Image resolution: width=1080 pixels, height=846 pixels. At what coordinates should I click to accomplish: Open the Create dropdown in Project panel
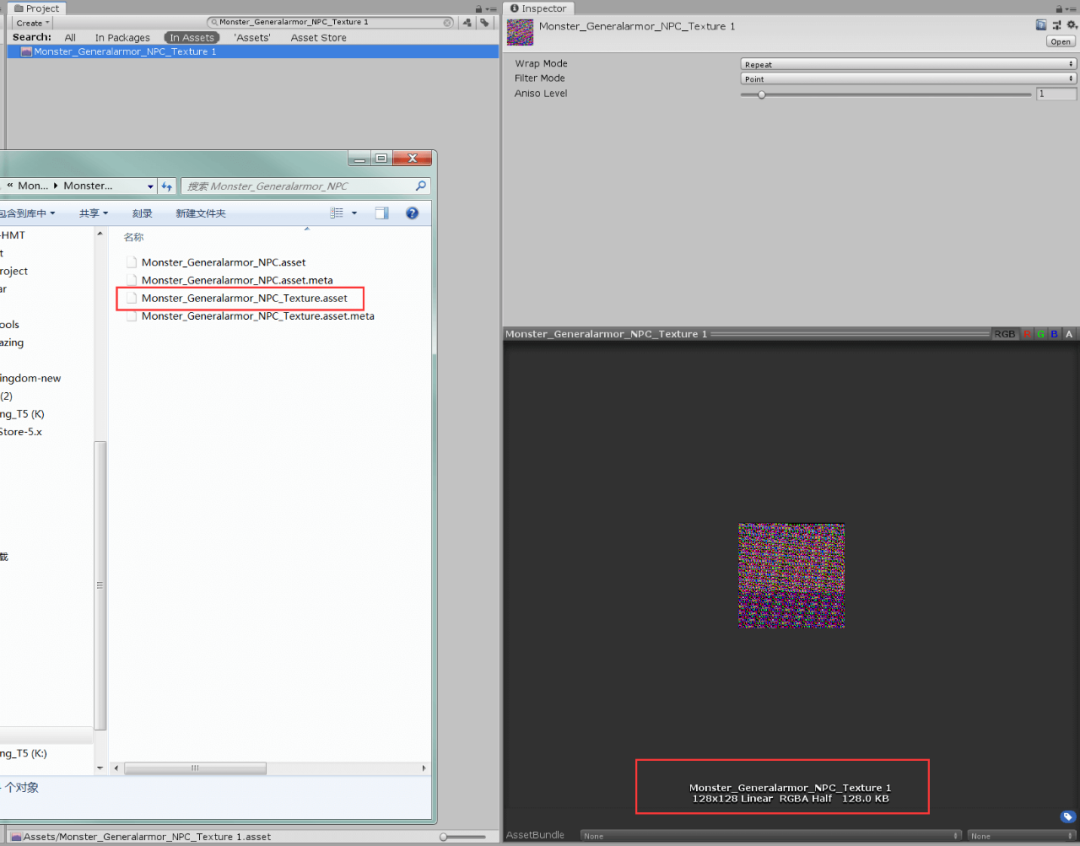point(32,23)
